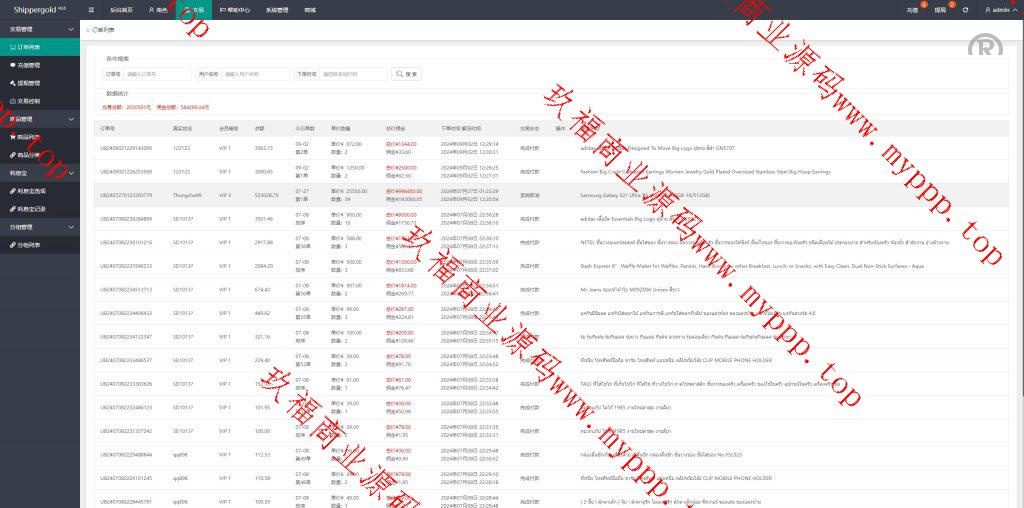Click the 下单时间 date range field

tap(353, 74)
